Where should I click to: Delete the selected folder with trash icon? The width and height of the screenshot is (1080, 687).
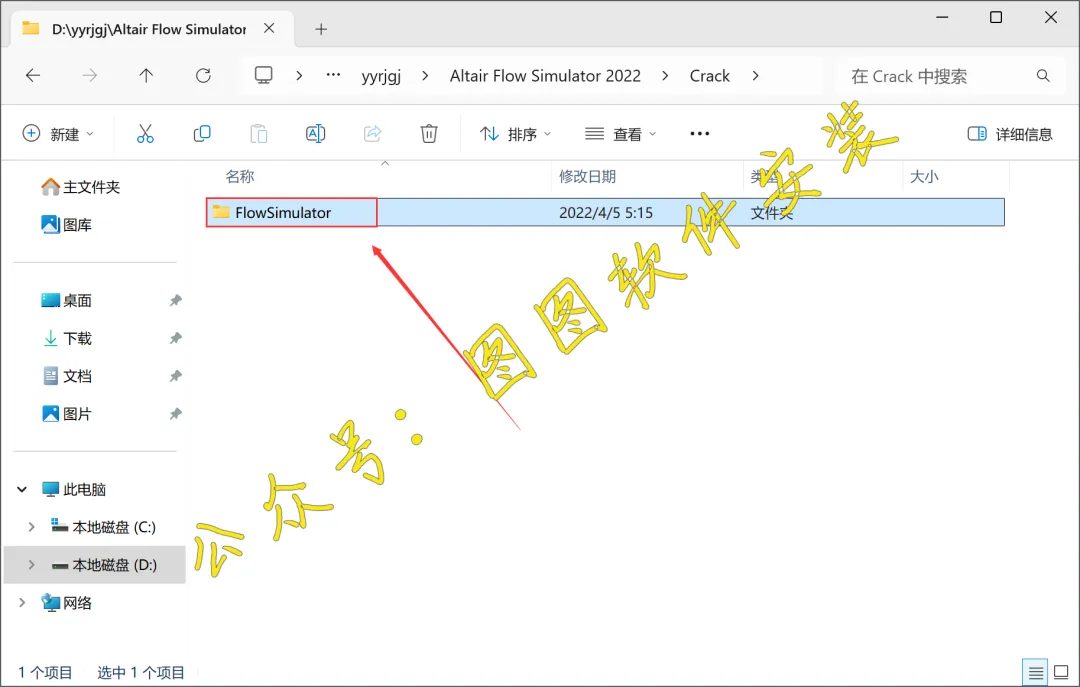[x=429, y=134]
